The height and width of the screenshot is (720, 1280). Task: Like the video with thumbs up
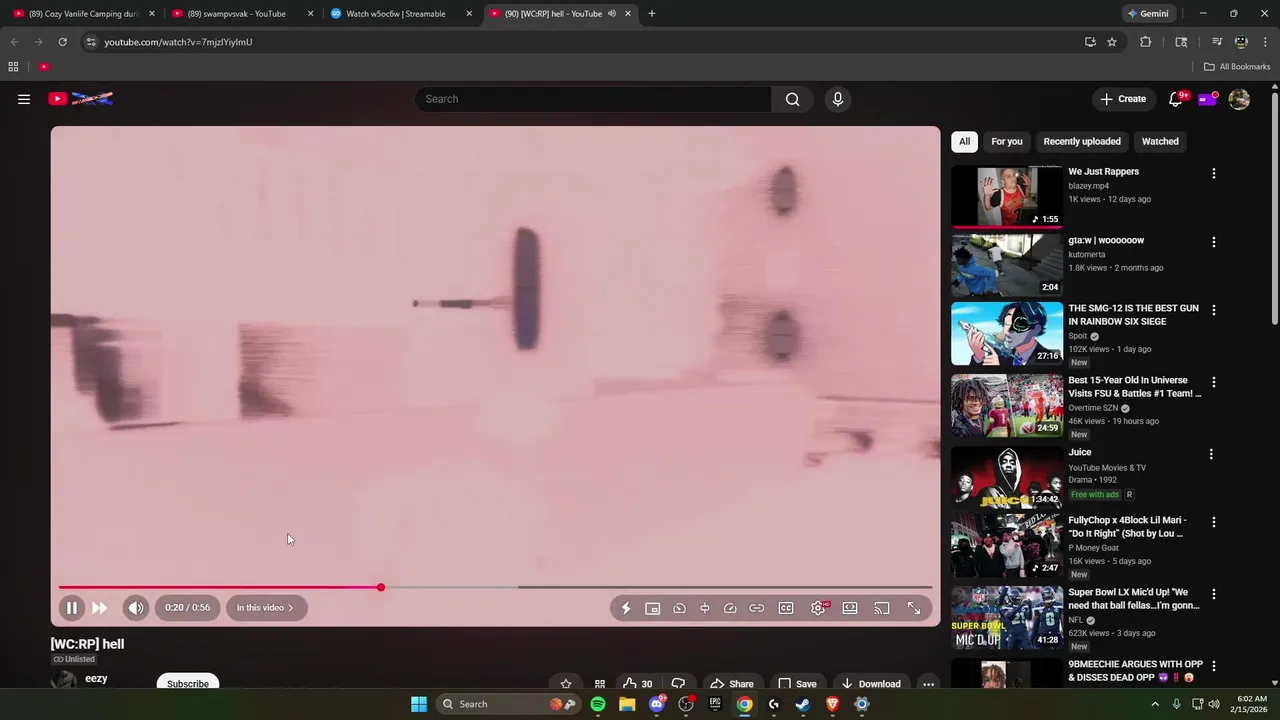pos(637,684)
